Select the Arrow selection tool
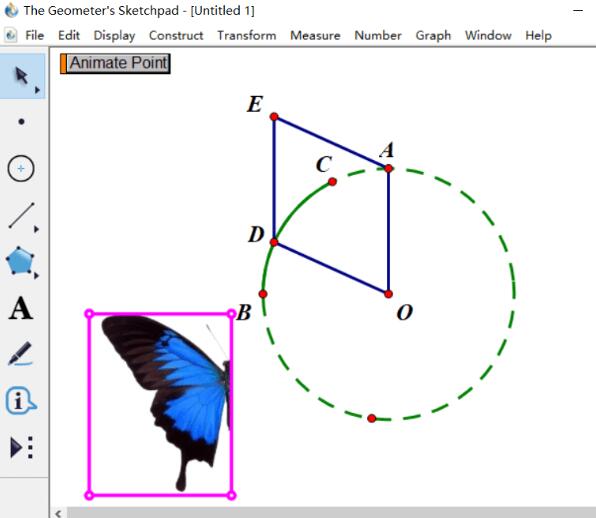This screenshot has width=596, height=518. coord(21,76)
